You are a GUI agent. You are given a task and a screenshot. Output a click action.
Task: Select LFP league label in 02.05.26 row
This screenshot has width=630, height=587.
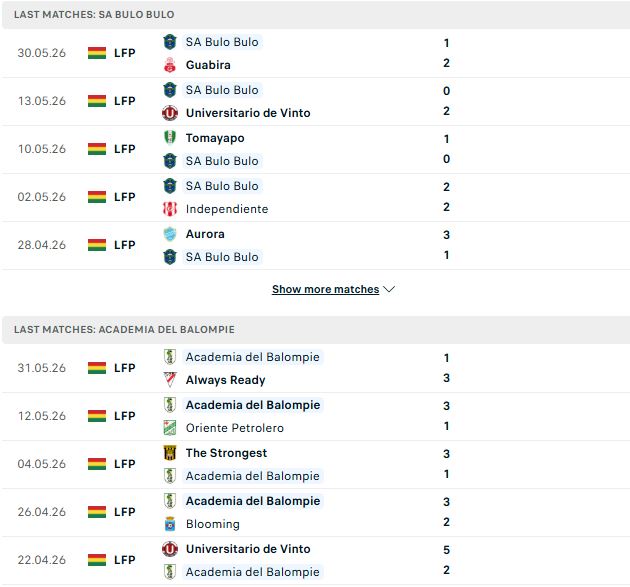pyautogui.click(x=125, y=197)
